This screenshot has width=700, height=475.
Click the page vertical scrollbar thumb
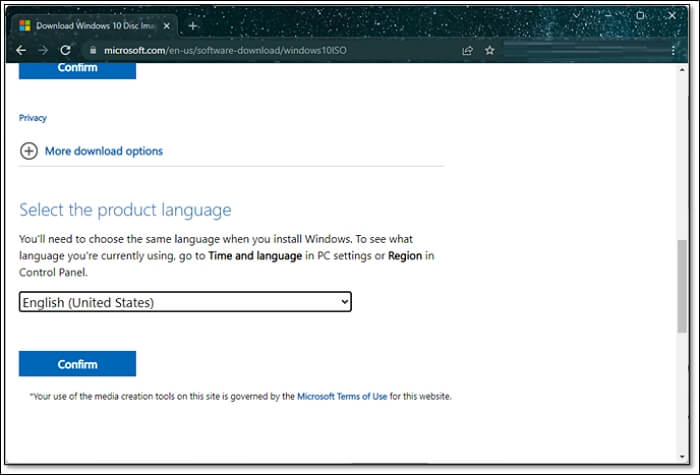pos(682,286)
